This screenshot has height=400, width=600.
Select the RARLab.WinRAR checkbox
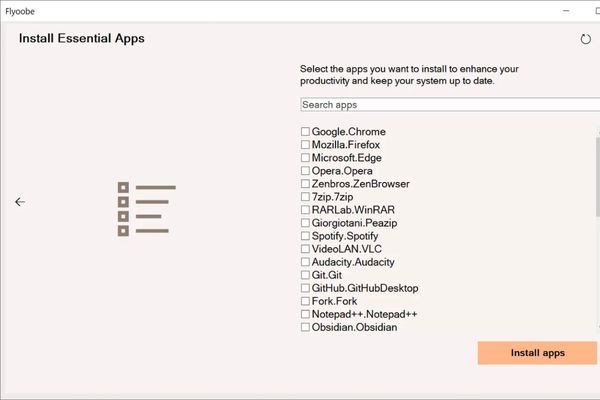click(306, 210)
